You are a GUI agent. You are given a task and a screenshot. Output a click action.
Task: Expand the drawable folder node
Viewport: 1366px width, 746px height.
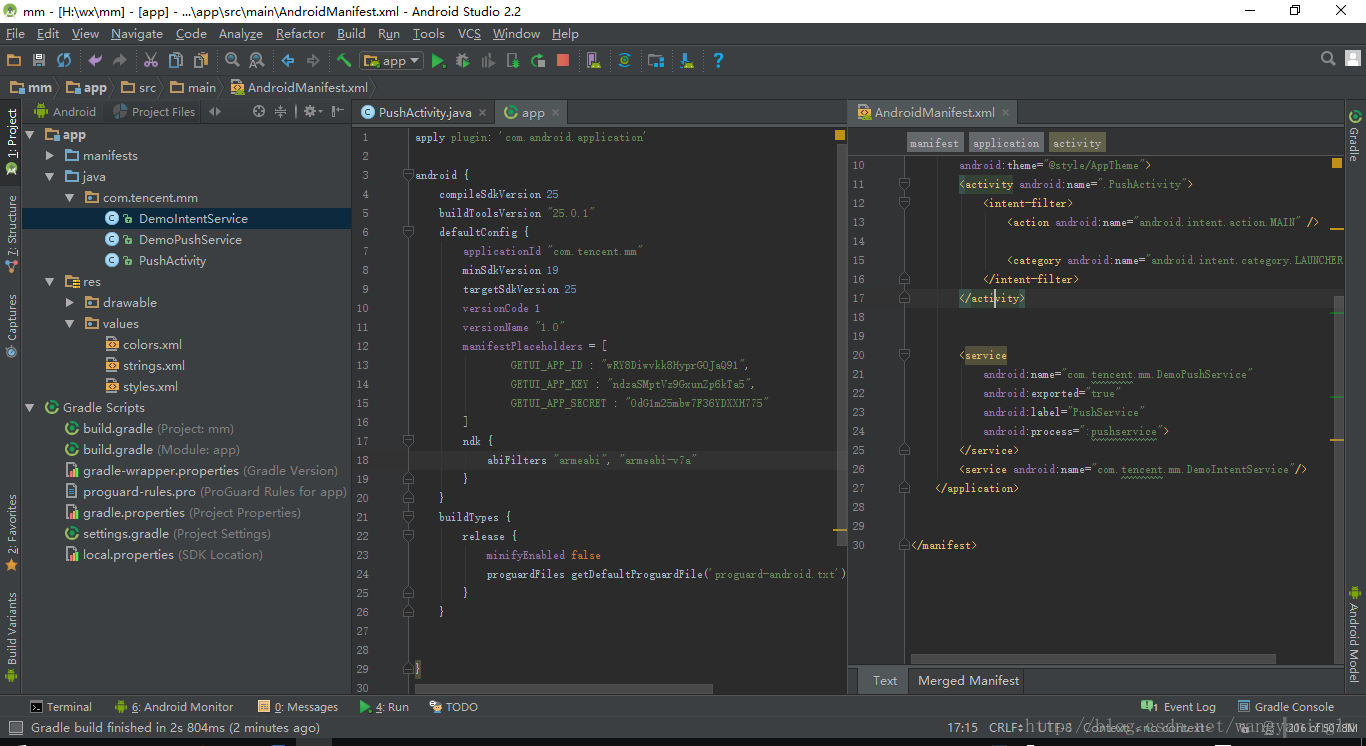[x=69, y=303]
